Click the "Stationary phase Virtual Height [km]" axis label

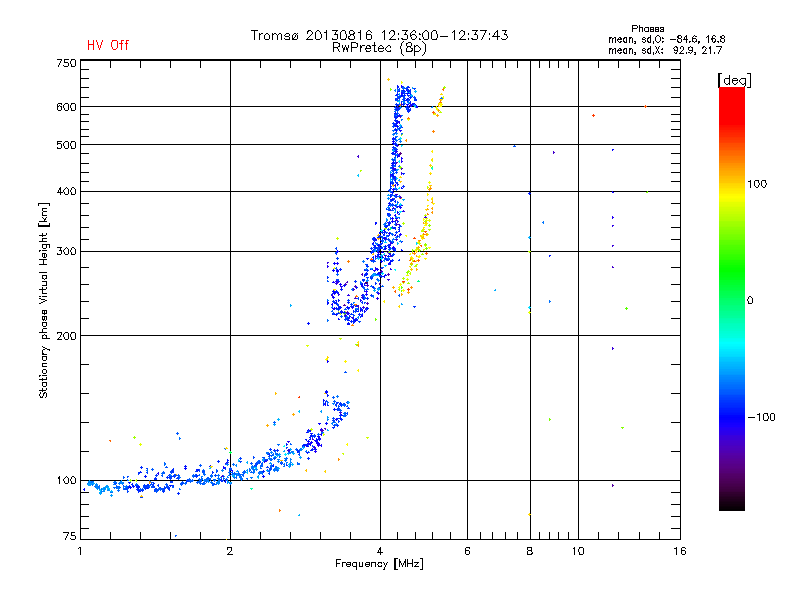pos(44,300)
